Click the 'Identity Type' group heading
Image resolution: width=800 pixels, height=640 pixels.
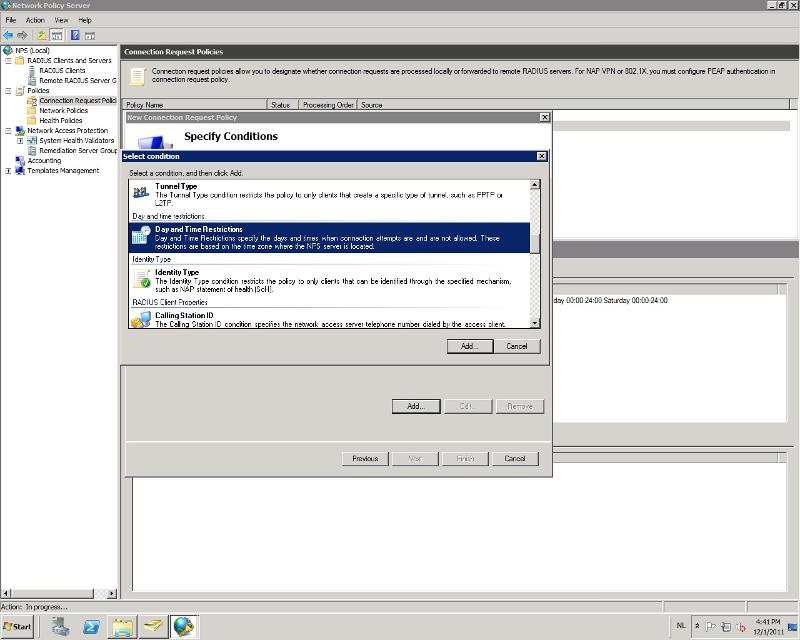[152, 259]
